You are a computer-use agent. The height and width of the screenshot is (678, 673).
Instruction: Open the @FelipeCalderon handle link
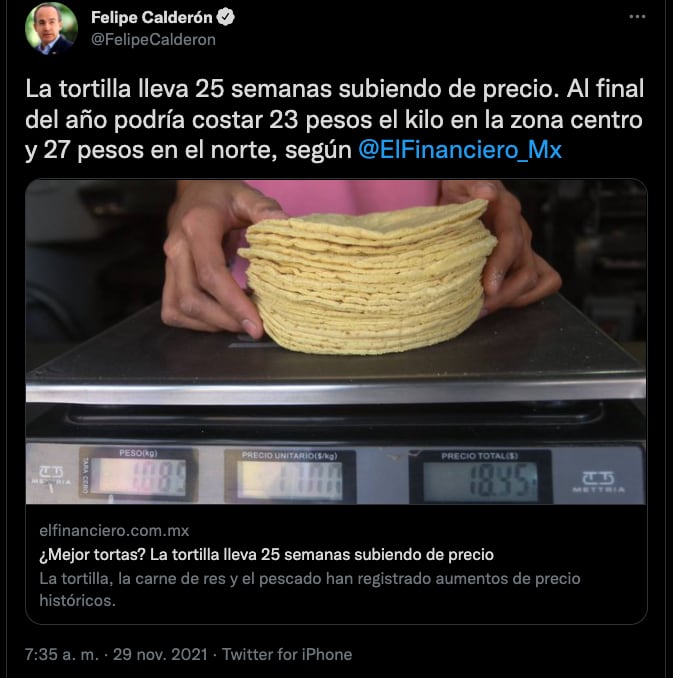[x=154, y=40]
